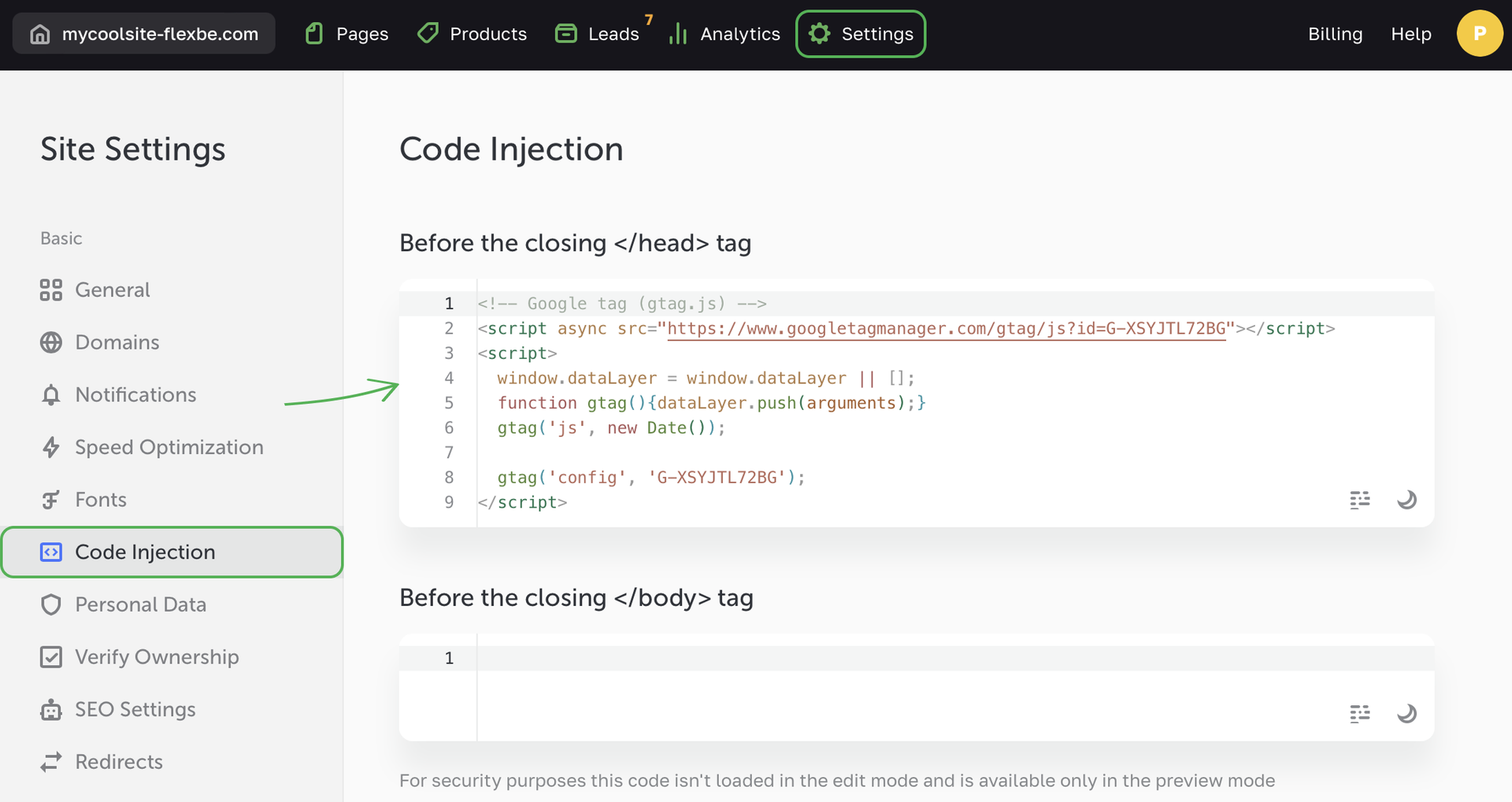This screenshot has width=1512, height=802.
Task: Open Leads with 7 notifications
Action: [598, 34]
